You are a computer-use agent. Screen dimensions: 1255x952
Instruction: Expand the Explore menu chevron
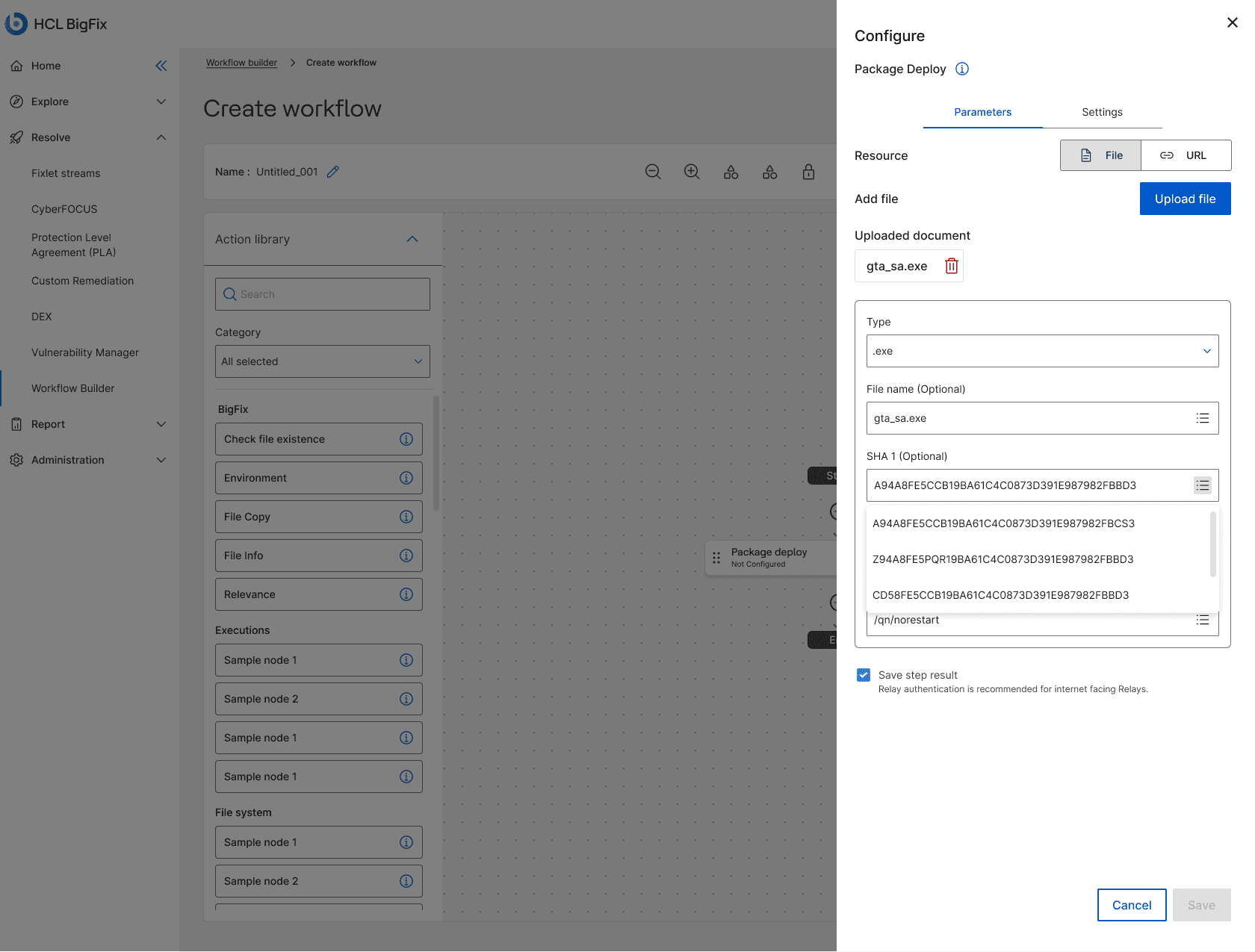pyautogui.click(x=161, y=102)
